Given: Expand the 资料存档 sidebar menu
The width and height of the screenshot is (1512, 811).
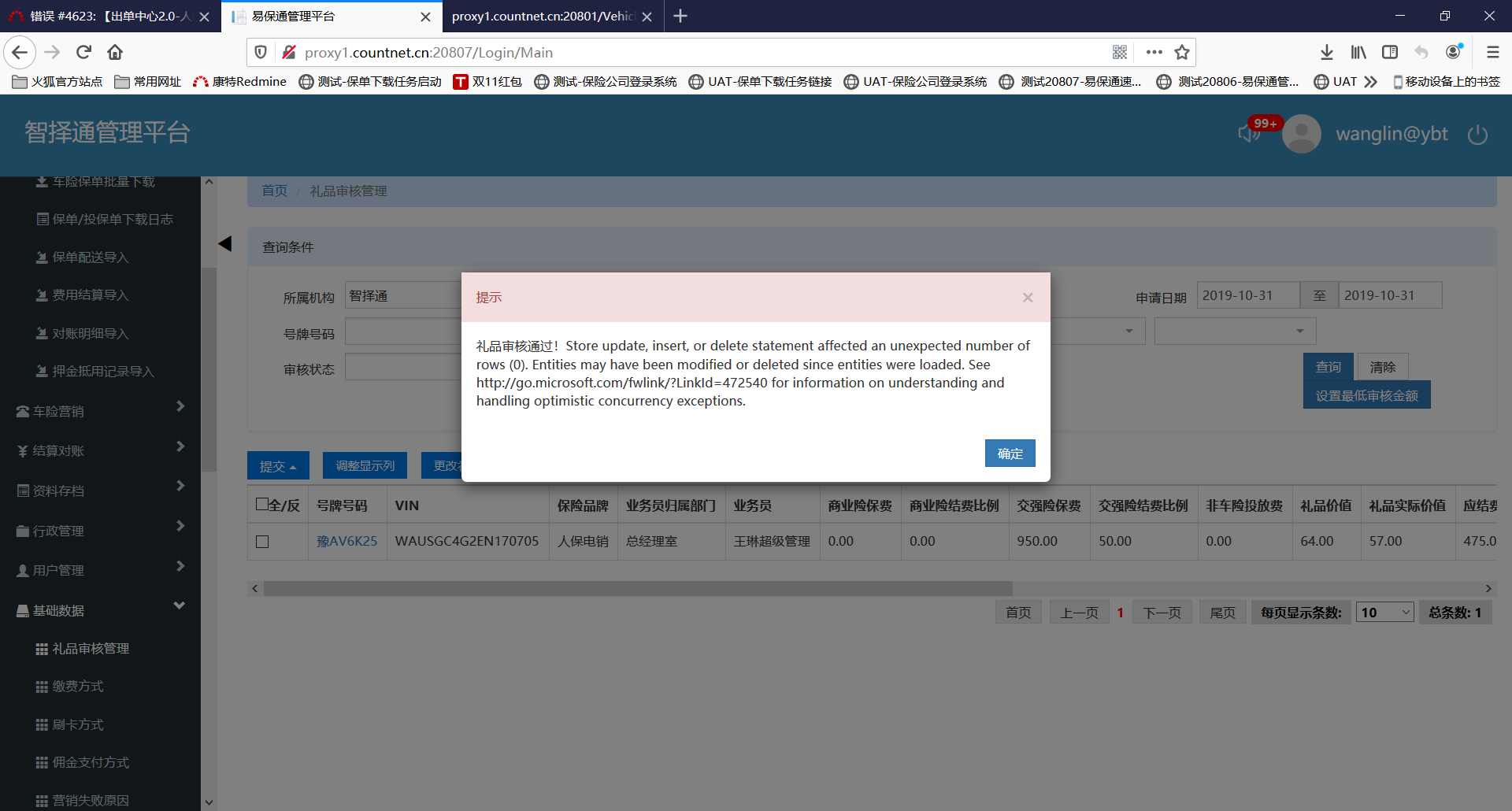Looking at the screenshot, I should click(101, 491).
